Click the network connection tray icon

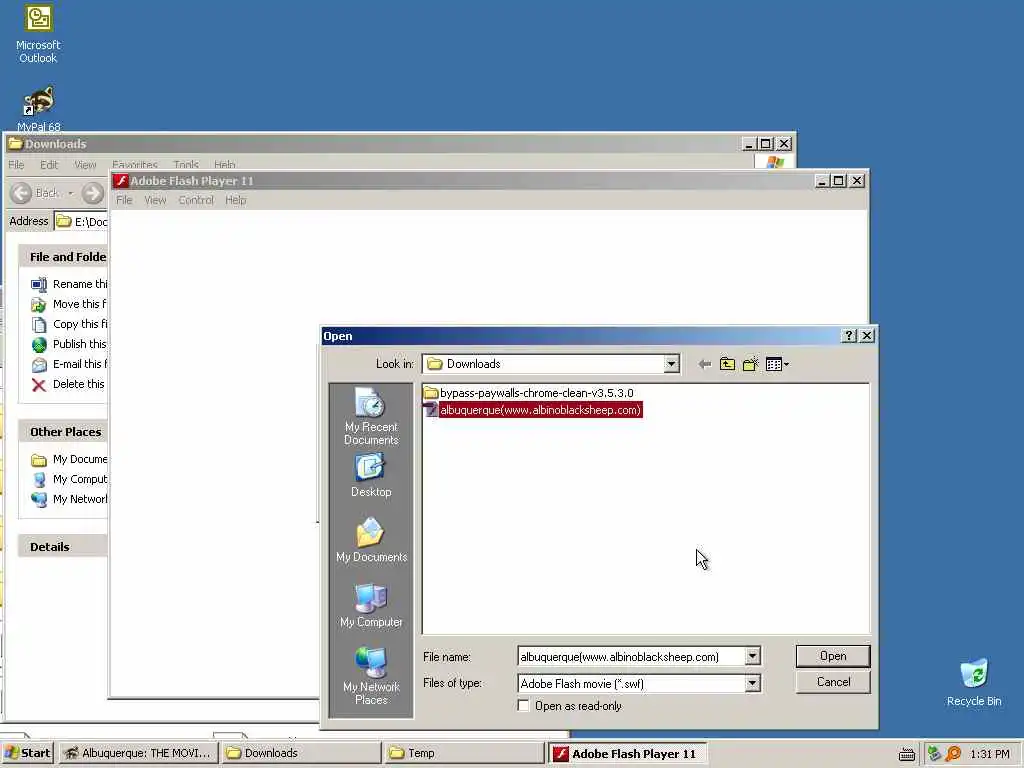[935, 754]
